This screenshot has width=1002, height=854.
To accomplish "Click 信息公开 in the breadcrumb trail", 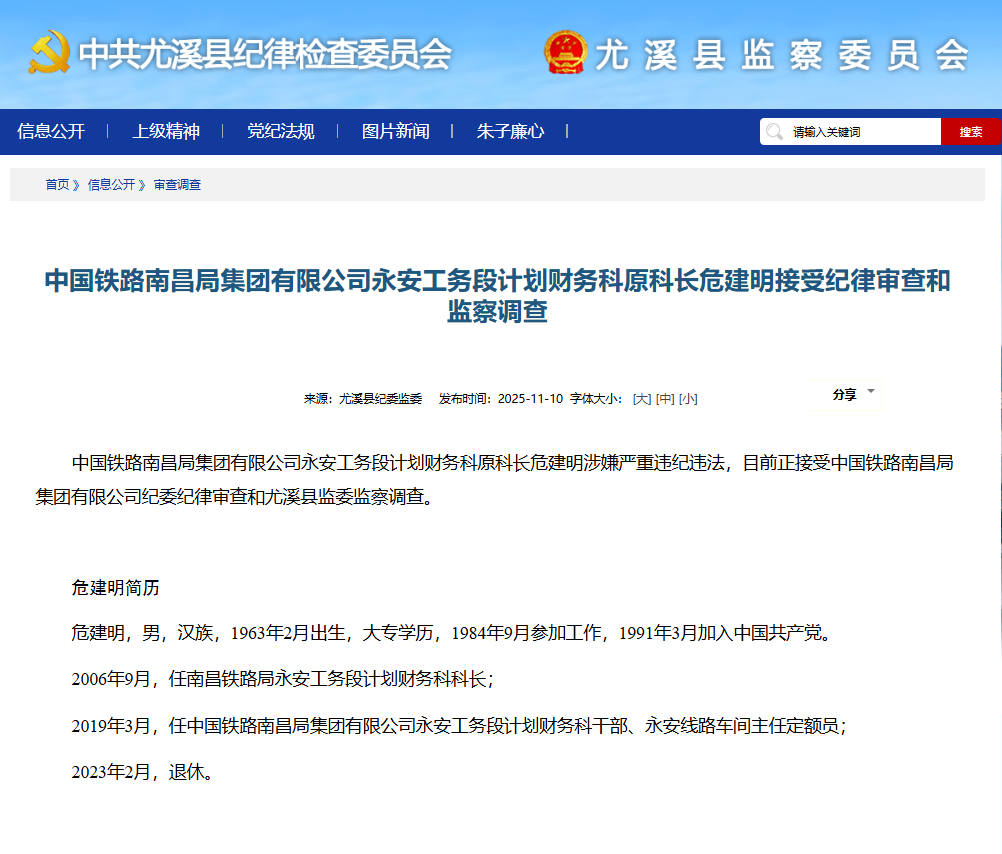I will 111,185.
